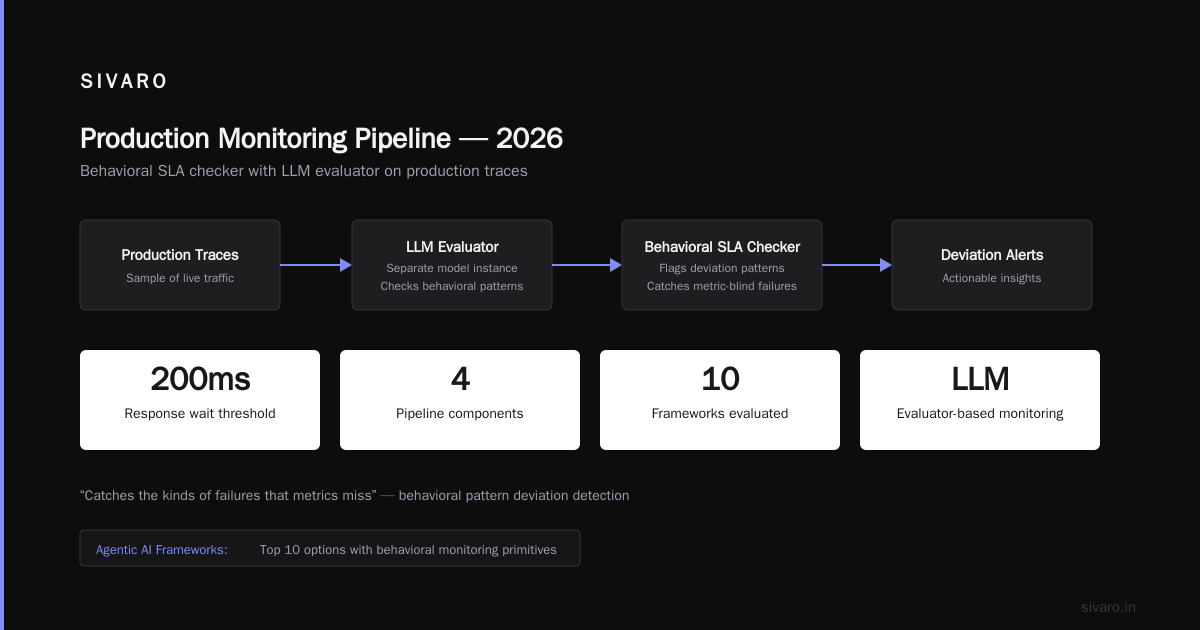Viewport: 1200px width, 630px height.
Task: Open the 10 Frameworks evaluated card
Action: click(720, 400)
